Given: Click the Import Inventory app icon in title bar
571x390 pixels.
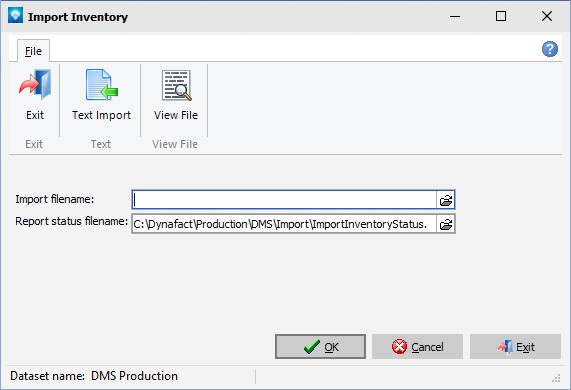Looking at the screenshot, I should tap(15, 15).
